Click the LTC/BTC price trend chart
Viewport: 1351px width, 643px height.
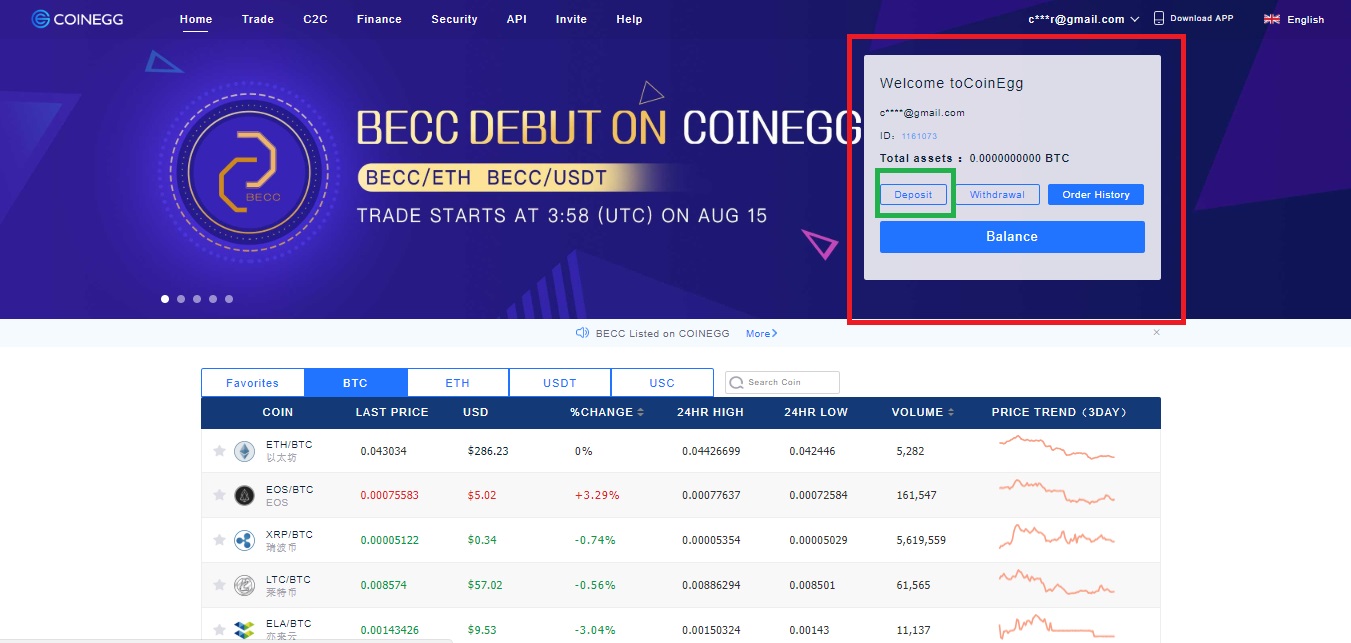coord(1057,582)
